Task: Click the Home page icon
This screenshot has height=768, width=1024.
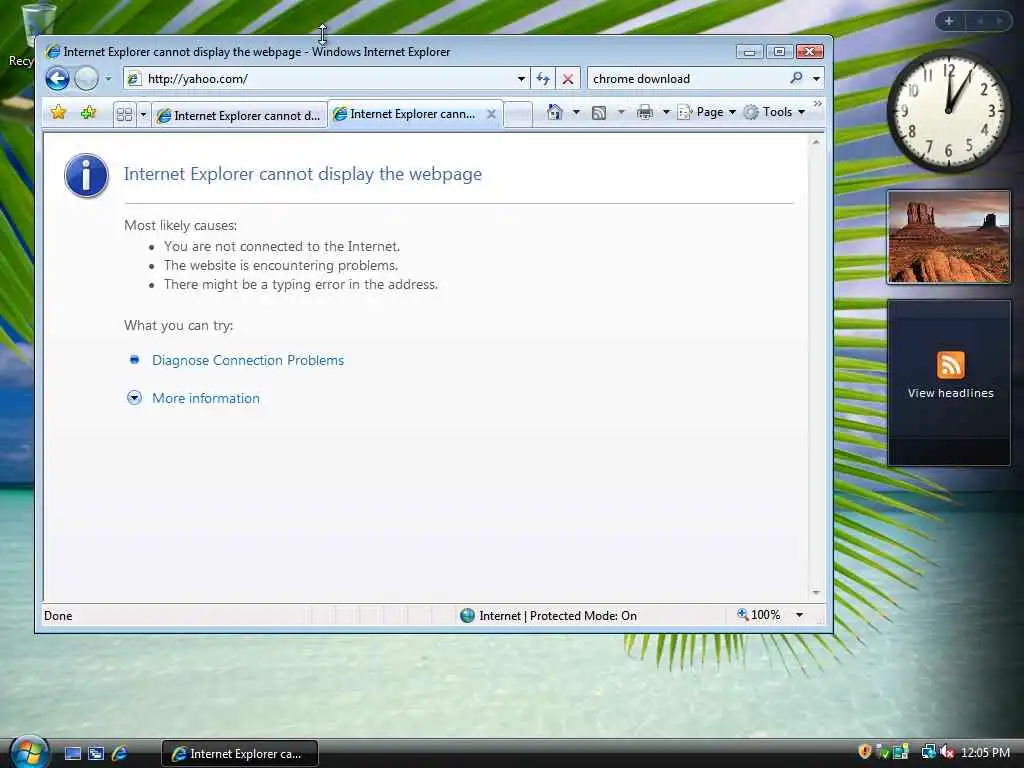Action: (554, 112)
